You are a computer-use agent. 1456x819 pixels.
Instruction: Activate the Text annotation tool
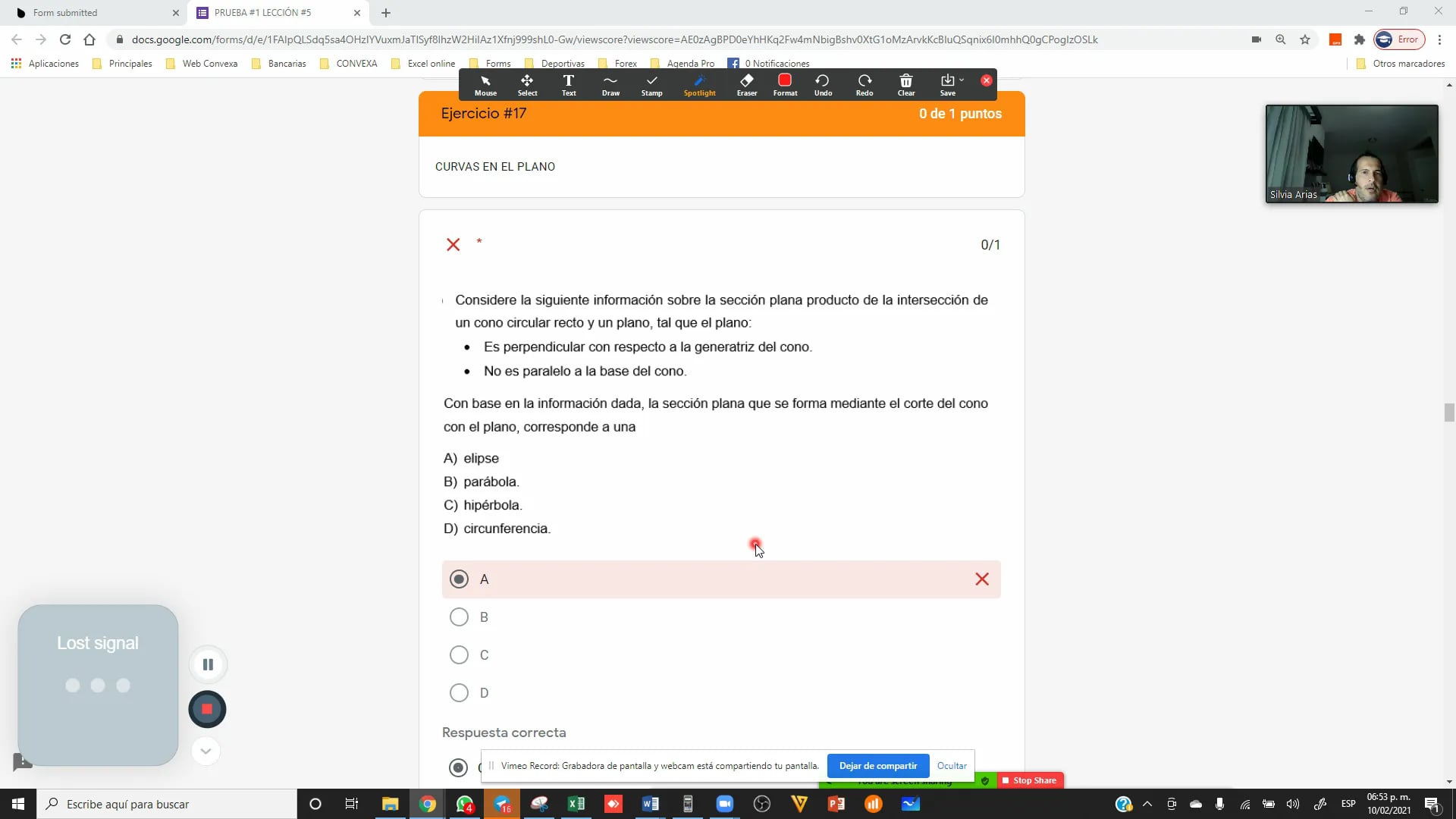[x=568, y=84]
